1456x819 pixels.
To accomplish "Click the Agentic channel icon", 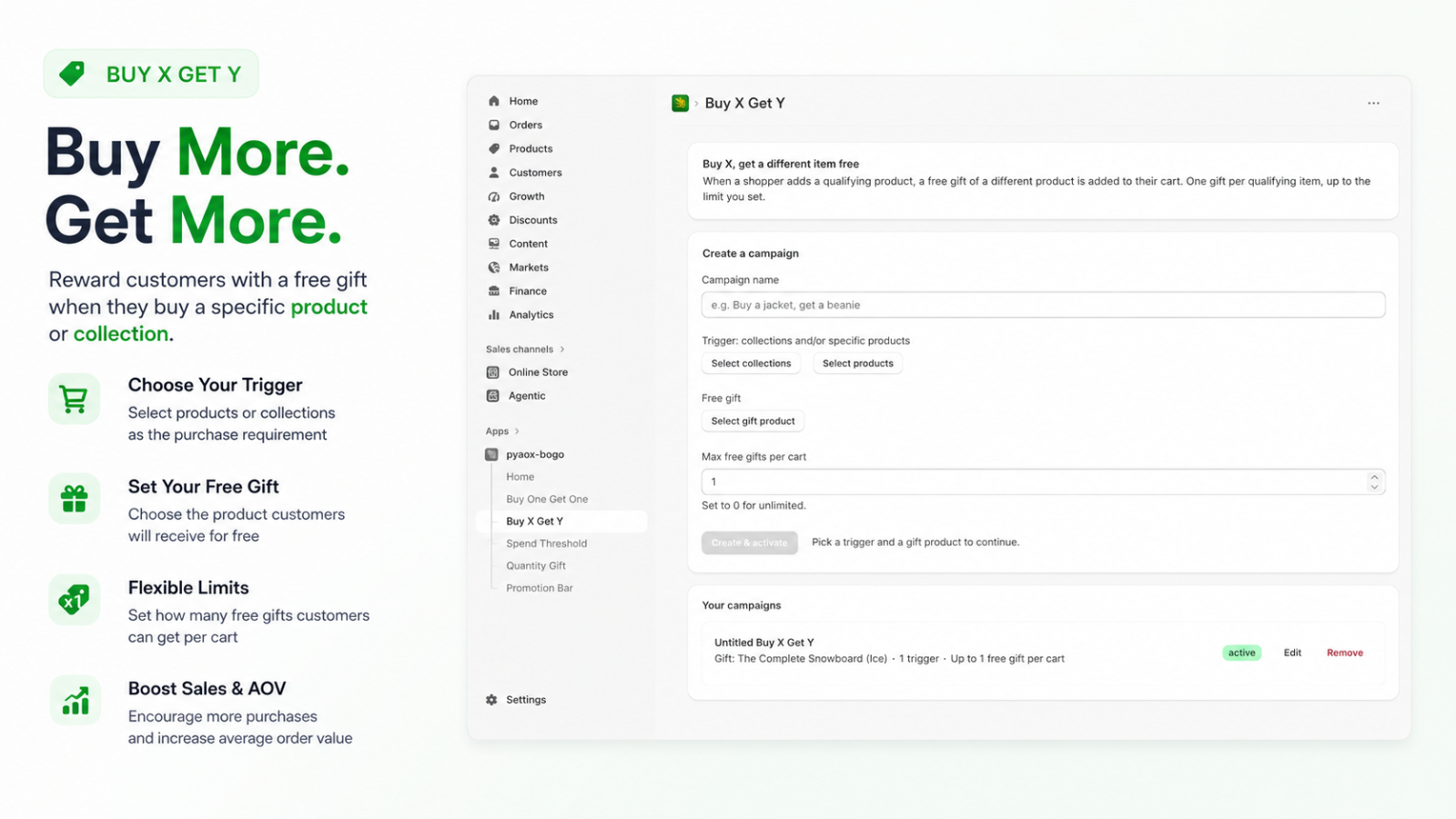I will tap(493, 396).
